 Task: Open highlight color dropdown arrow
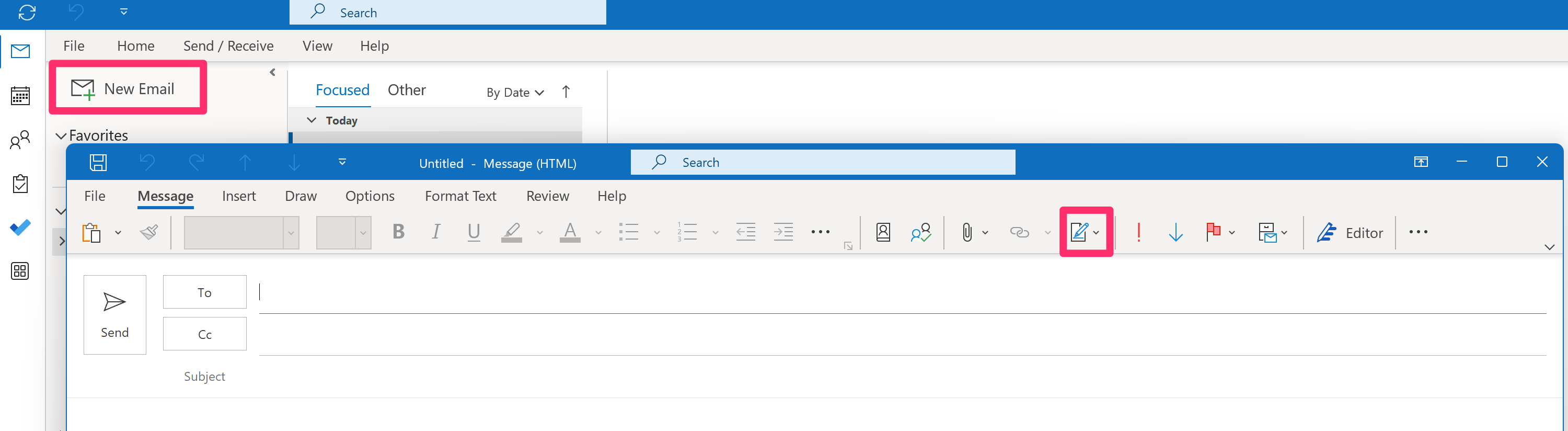tap(539, 233)
